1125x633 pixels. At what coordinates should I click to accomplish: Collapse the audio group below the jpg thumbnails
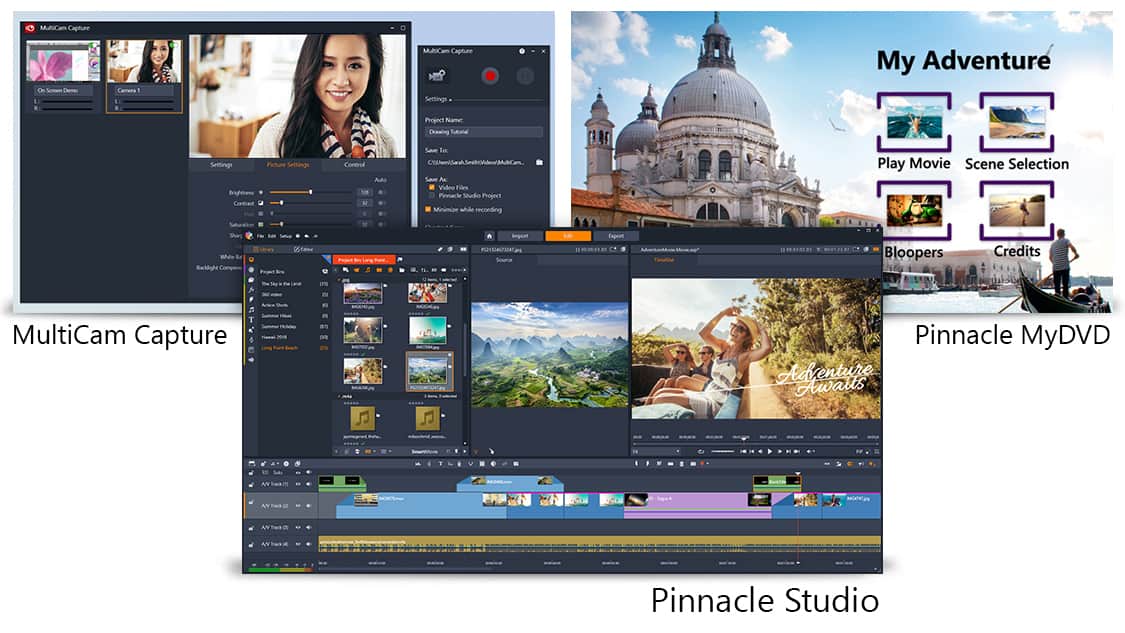coord(339,396)
